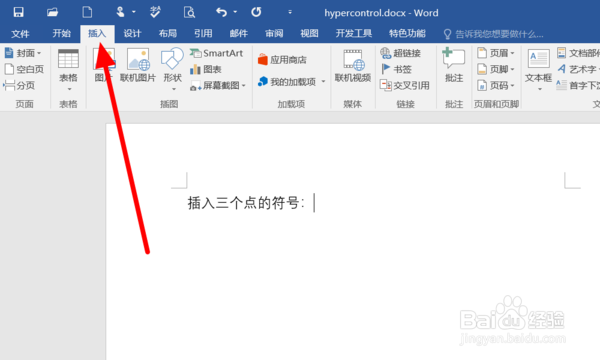The height and width of the screenshot is (360, 600).
Task: Insert online picture with 联机图片
Action: [x=138, y=65]
